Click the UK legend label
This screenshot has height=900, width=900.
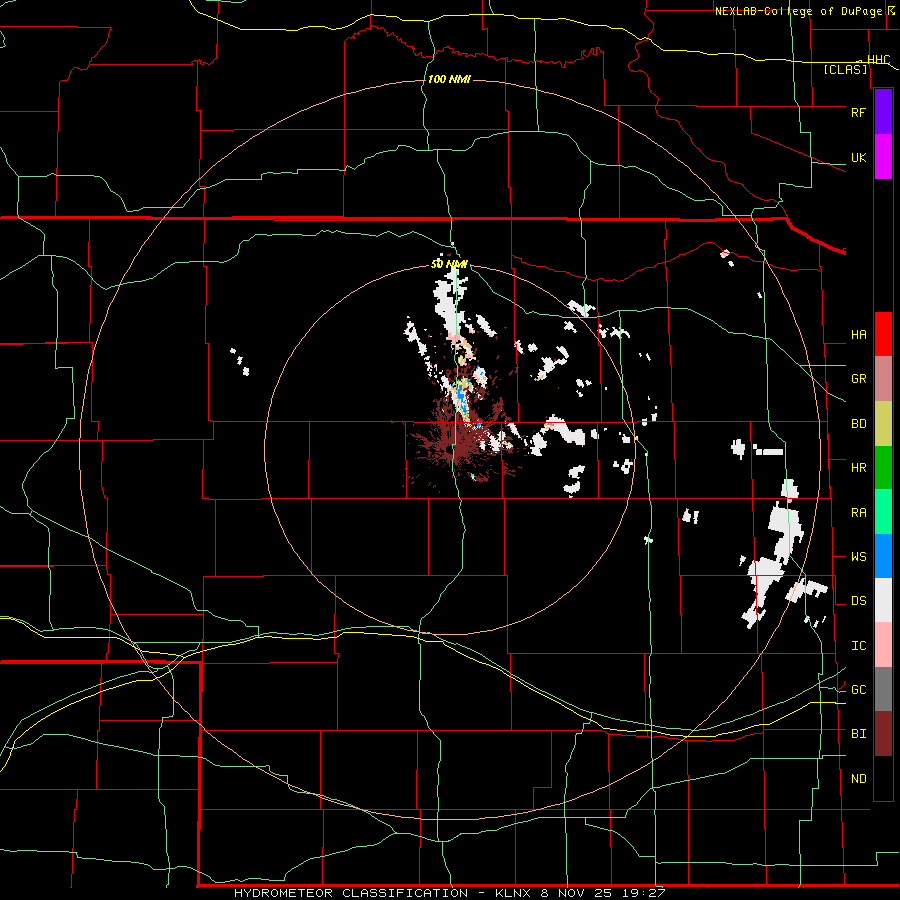[x=858, y=157]
